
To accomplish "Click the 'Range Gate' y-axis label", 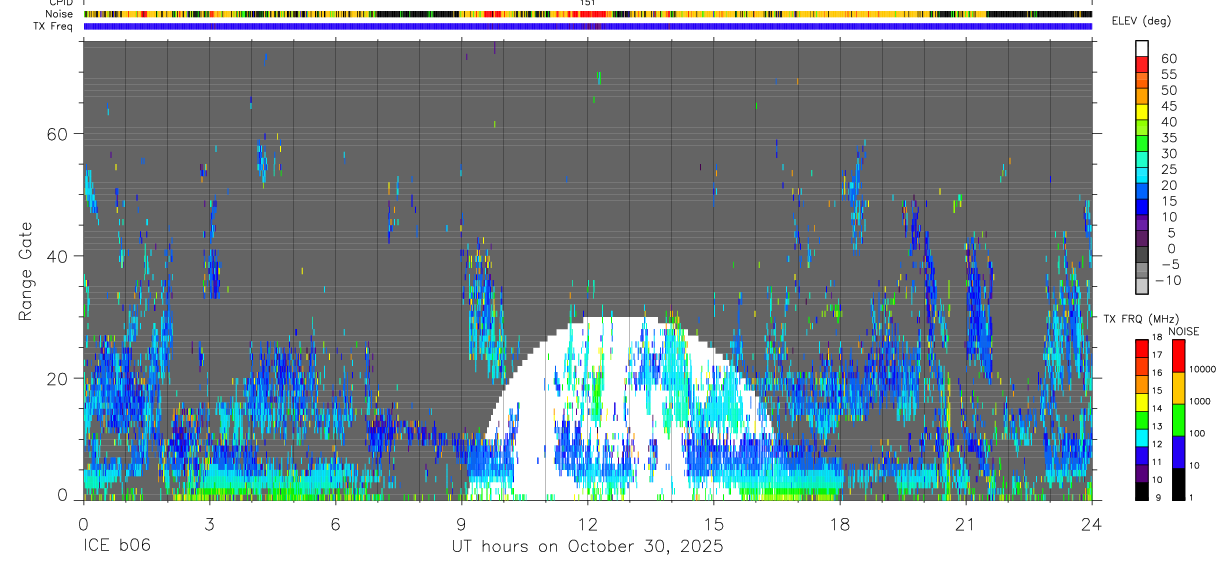I will pos(26,272).
